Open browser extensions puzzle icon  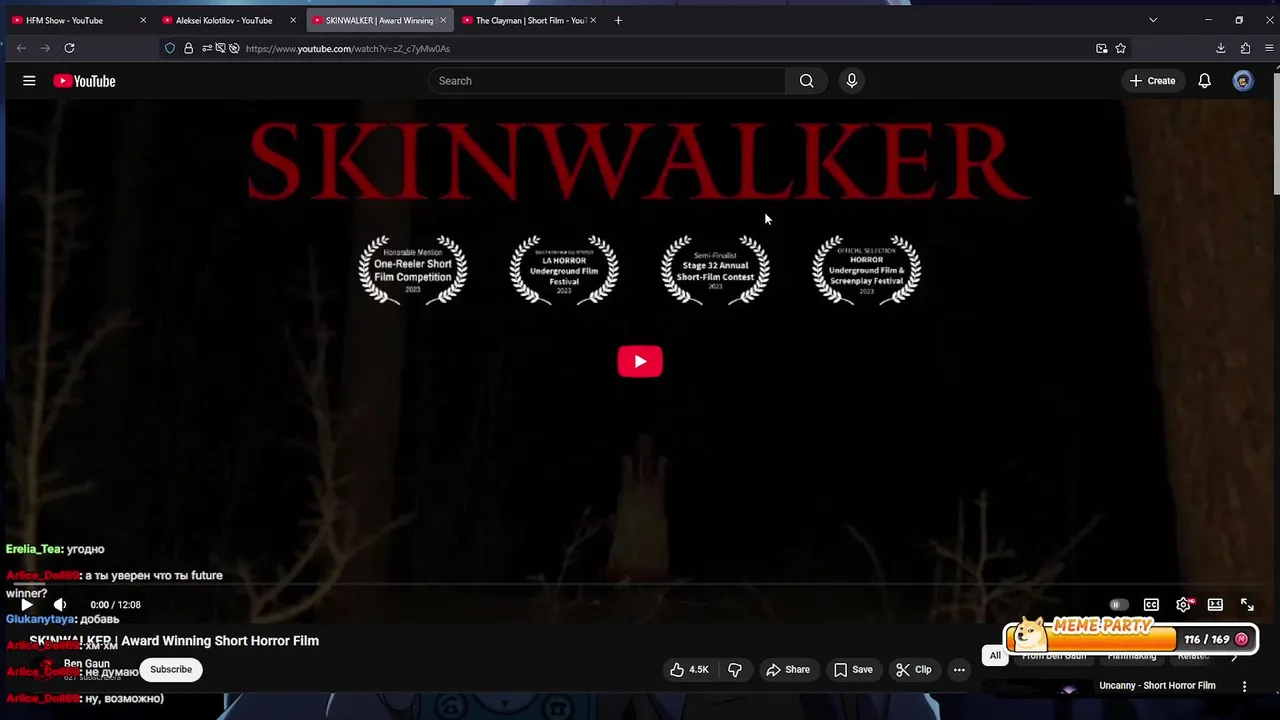point(1245,48)
